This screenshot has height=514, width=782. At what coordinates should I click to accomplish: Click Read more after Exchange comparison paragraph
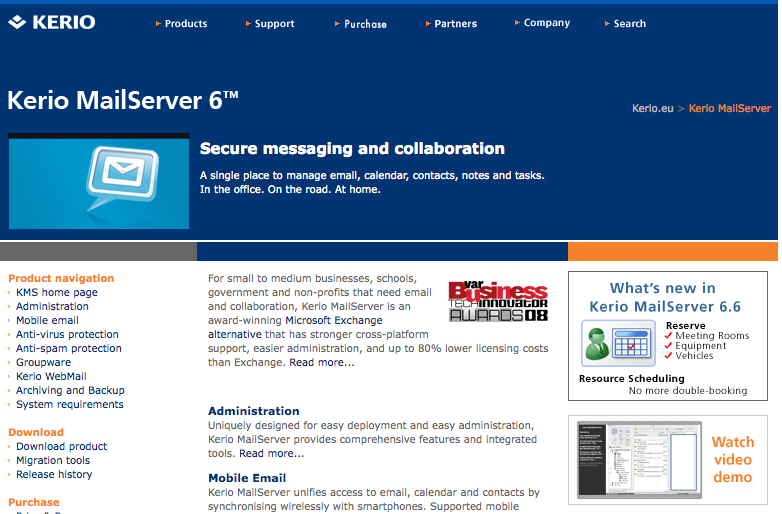[x=322, y=362]
